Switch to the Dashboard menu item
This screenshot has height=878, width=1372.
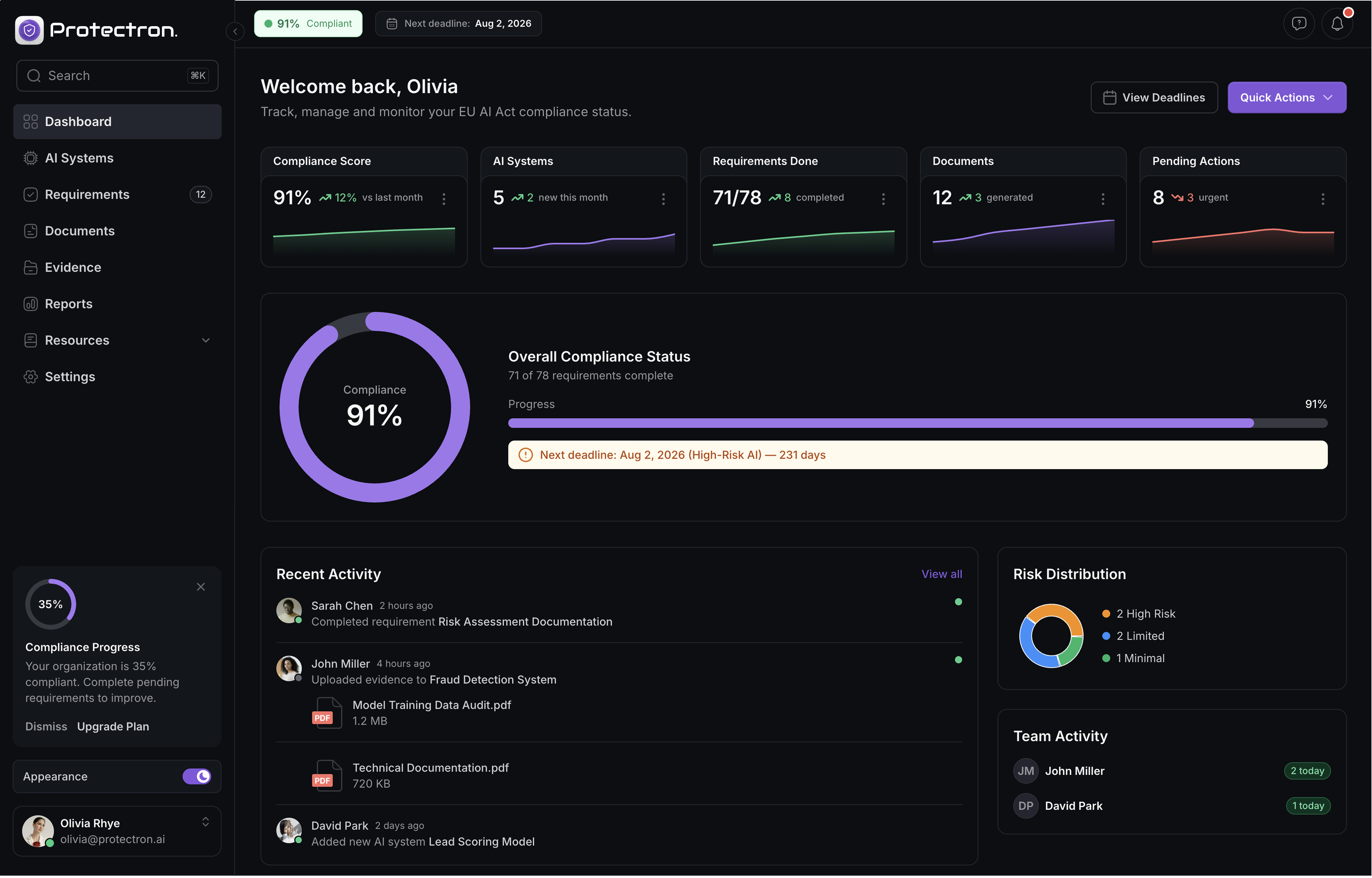[x=78, y=122]
